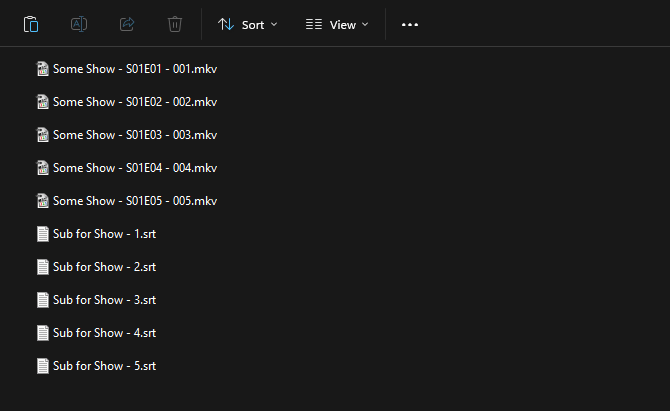Click the Paste clipboard icon
The image size is (670, 411).
pos(31,24)
